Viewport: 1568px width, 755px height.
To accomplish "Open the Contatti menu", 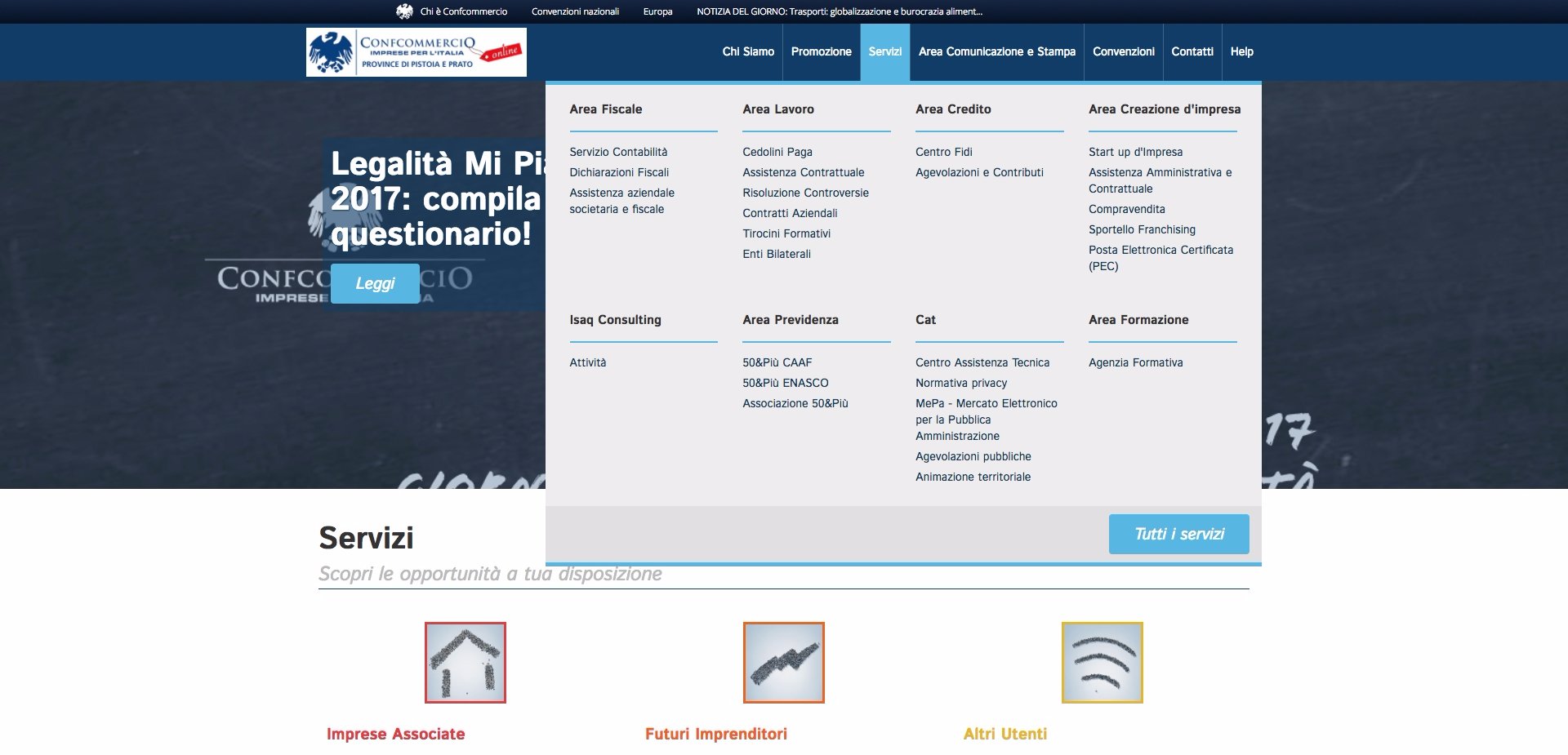I will pyautogui.click(x=1192, y=51).
